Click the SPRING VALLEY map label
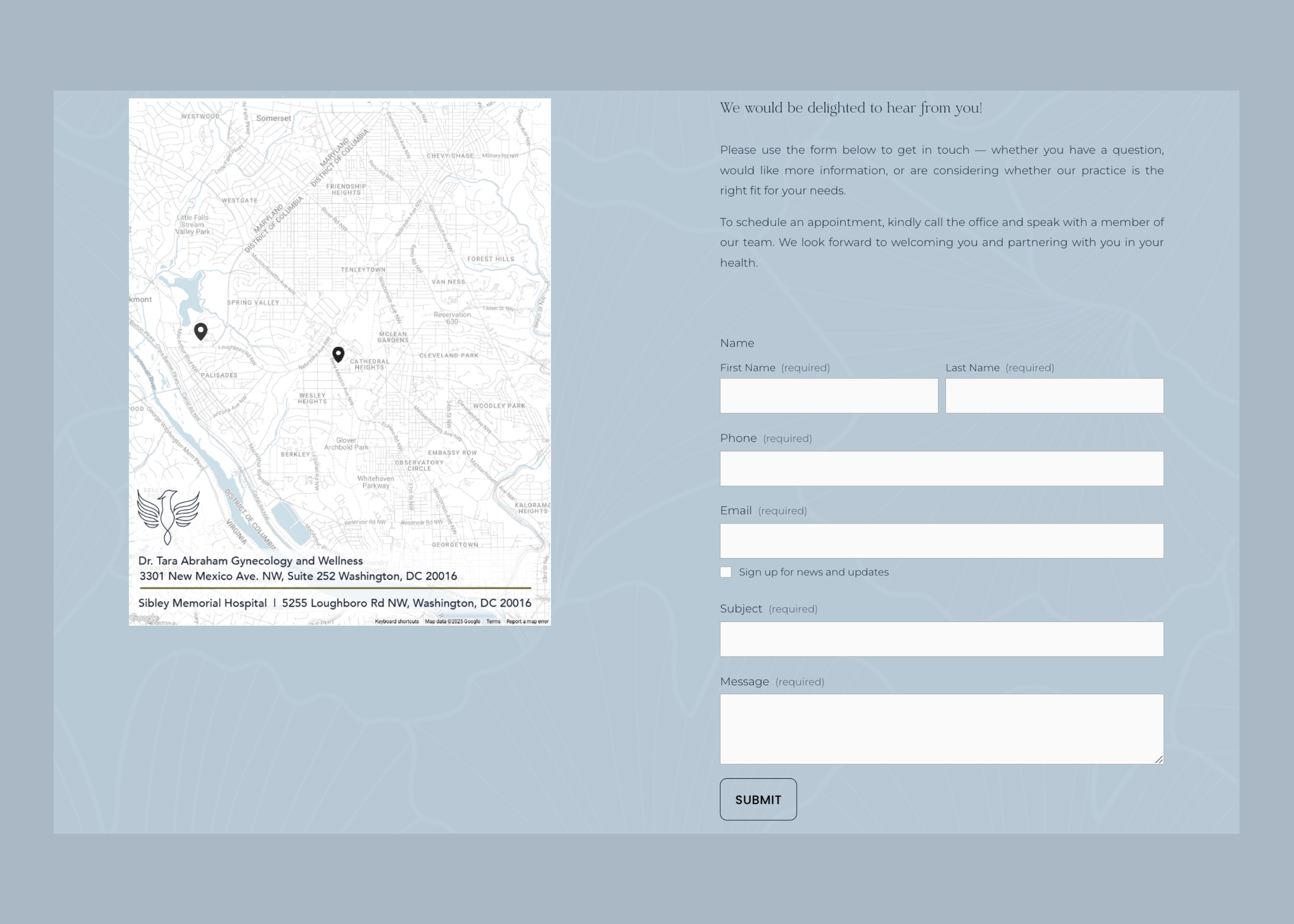 (253, 302)
